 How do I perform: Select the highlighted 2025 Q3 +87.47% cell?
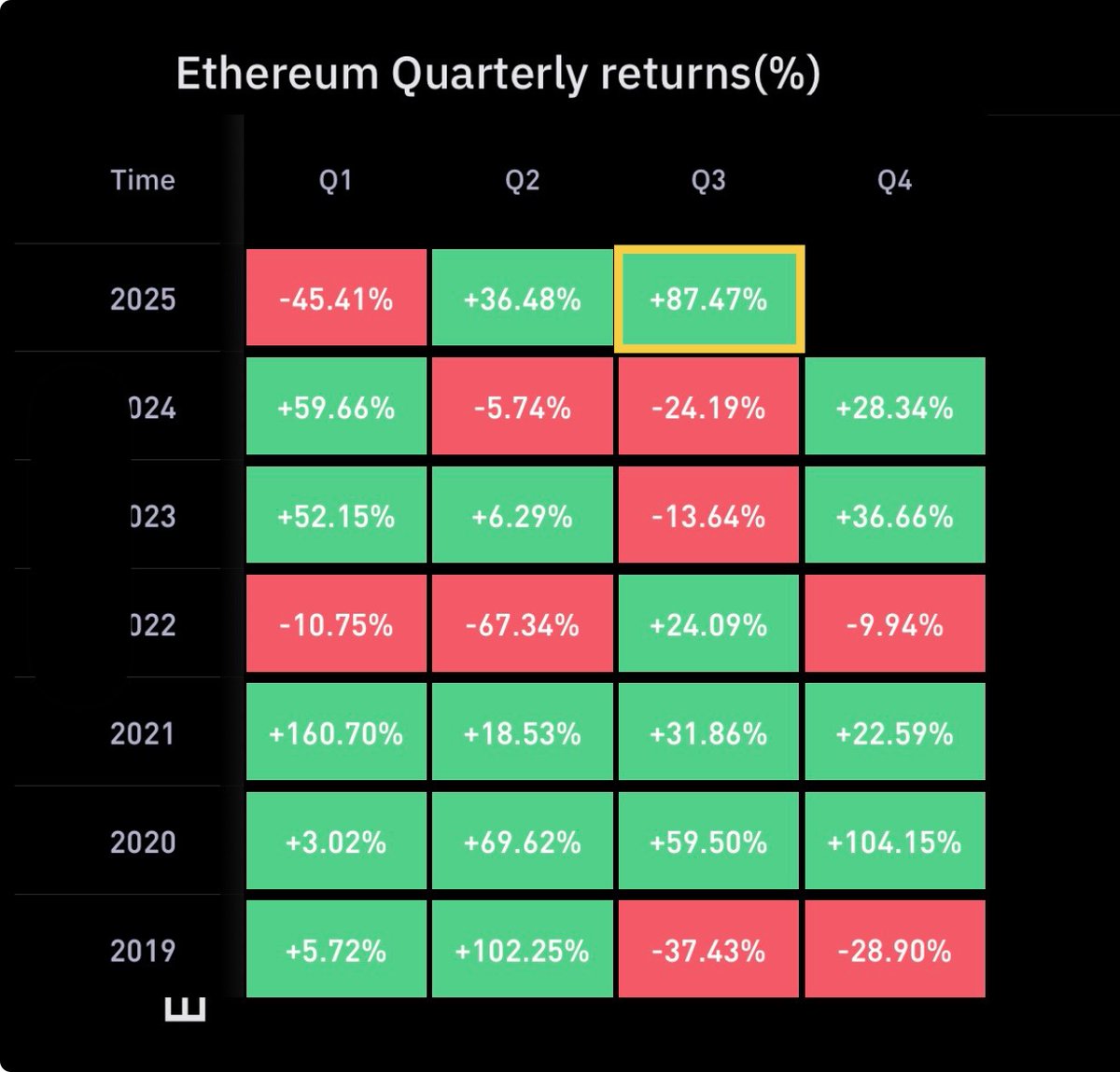pos(709,299)
